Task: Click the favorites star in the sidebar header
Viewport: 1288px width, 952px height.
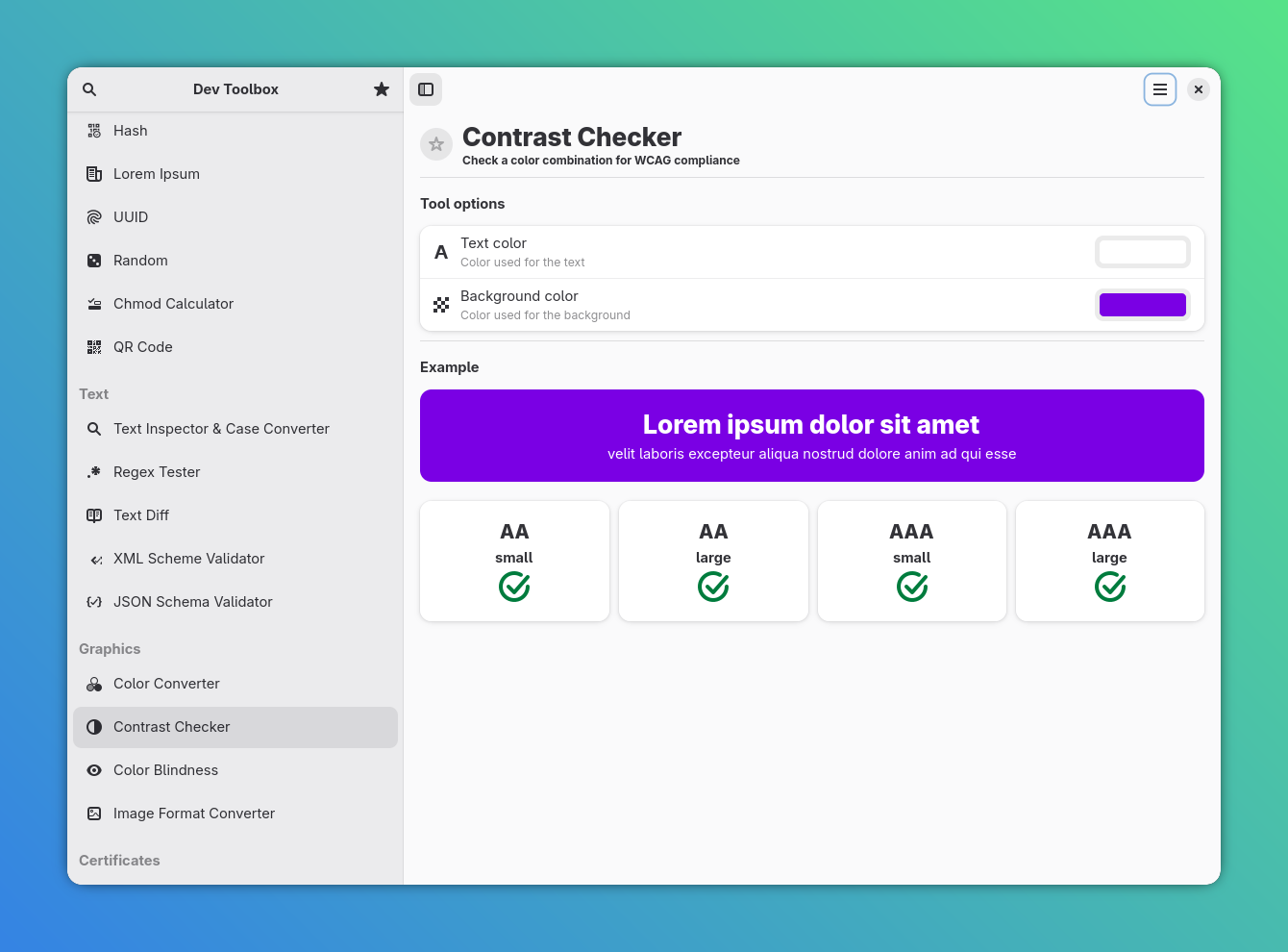Action: point(382,88)
